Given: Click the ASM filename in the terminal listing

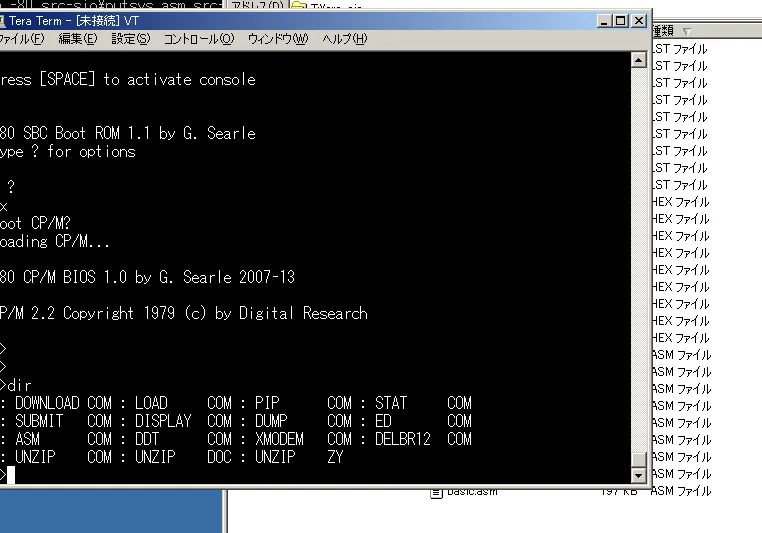Looking at the screenshot, I should pos(27,439).
